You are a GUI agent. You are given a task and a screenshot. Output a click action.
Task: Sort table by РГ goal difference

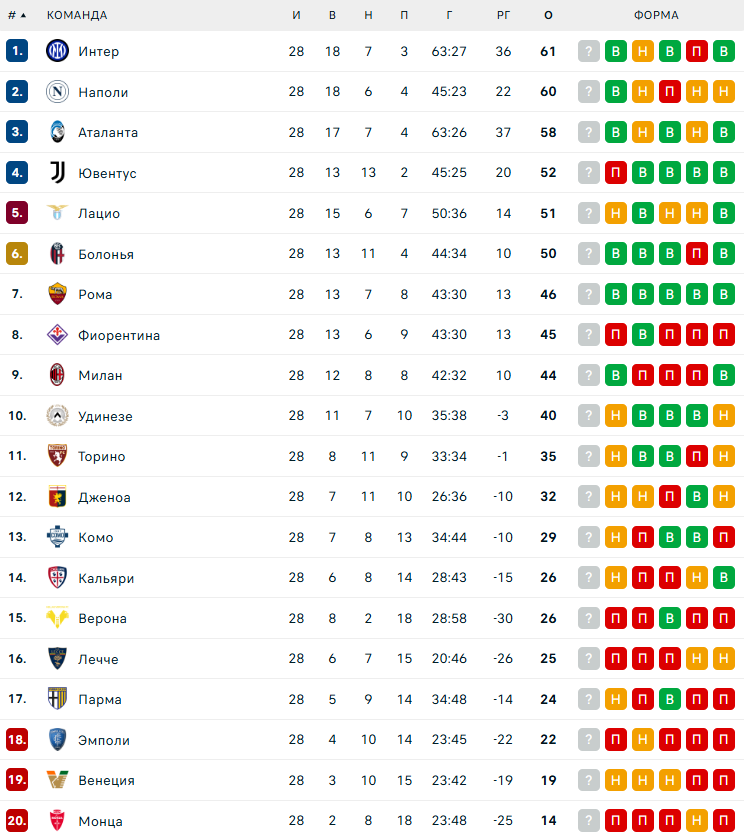pyautogui.click(x=503, y=15)
